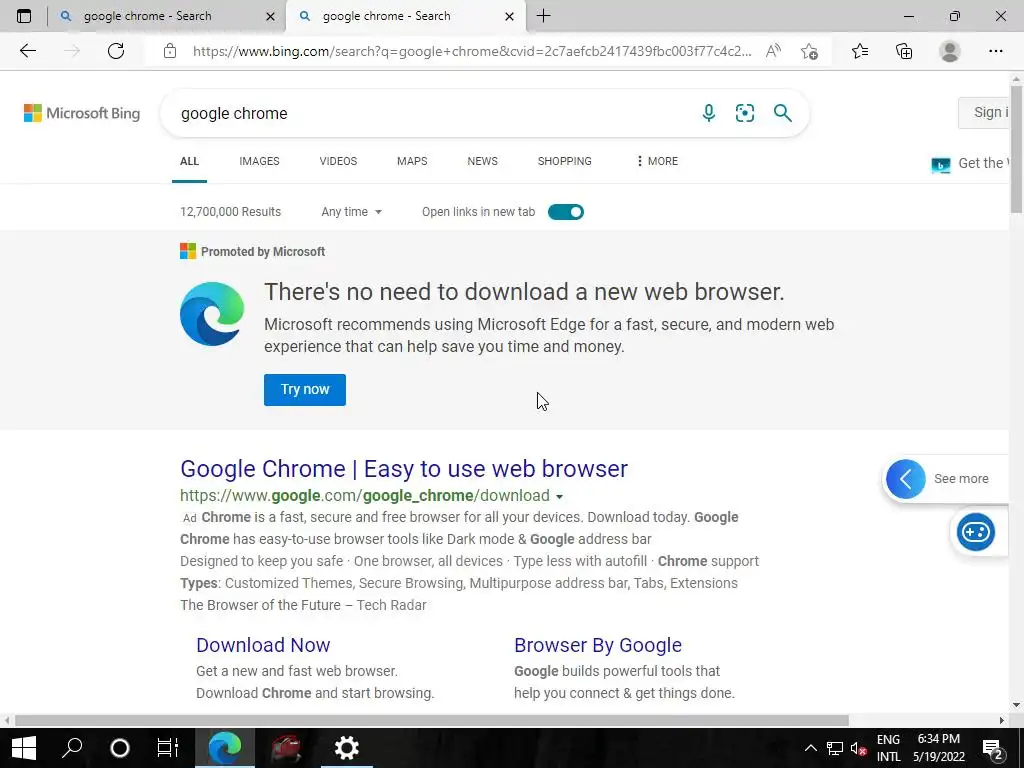Open the blue See more arrow button
1024x768 pixels.
[905, 479]
